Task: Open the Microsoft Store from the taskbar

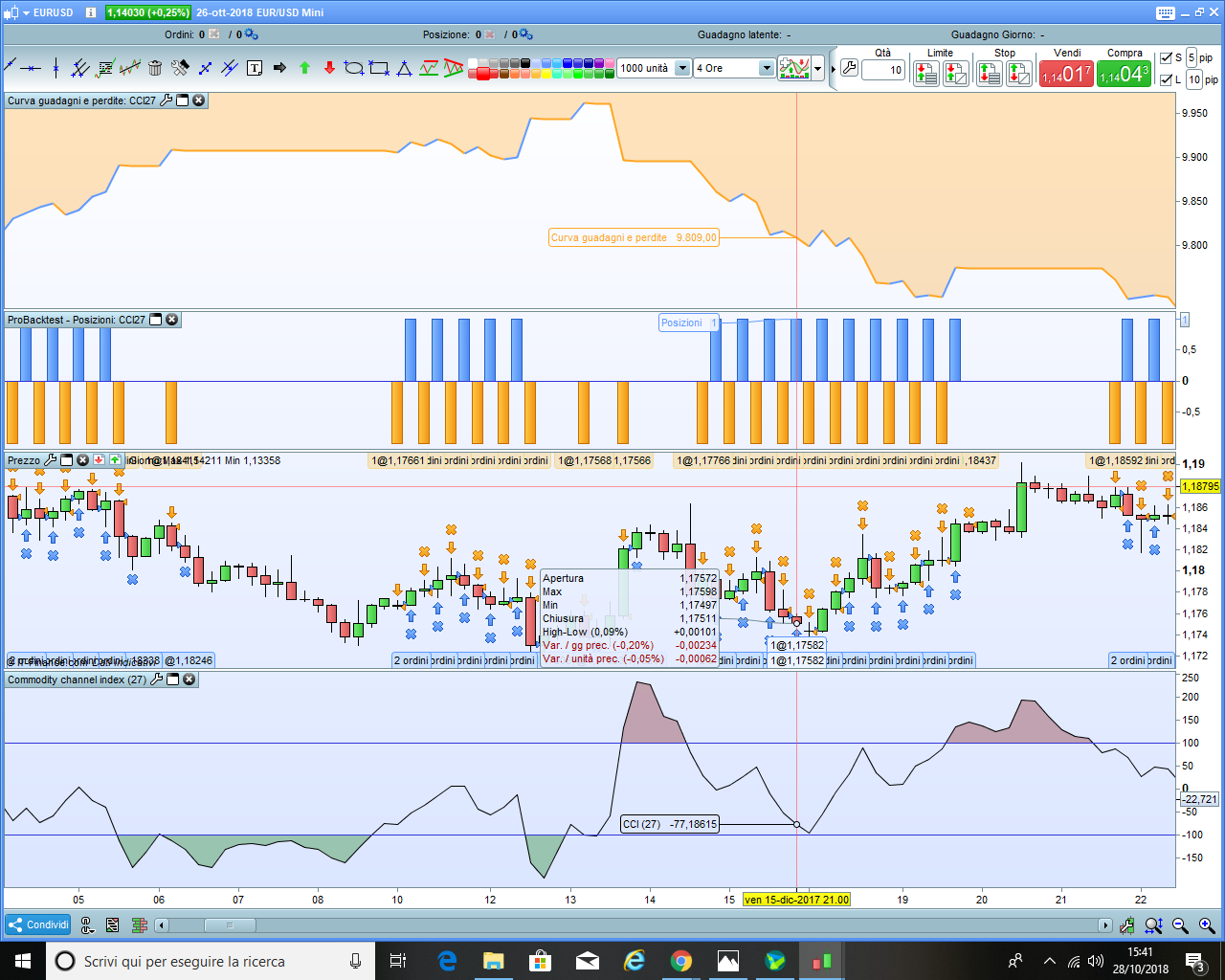Action: coord(541,961)
